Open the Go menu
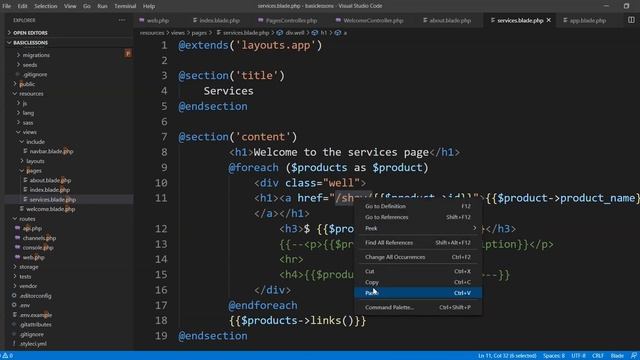 click(x=87, y=6)
